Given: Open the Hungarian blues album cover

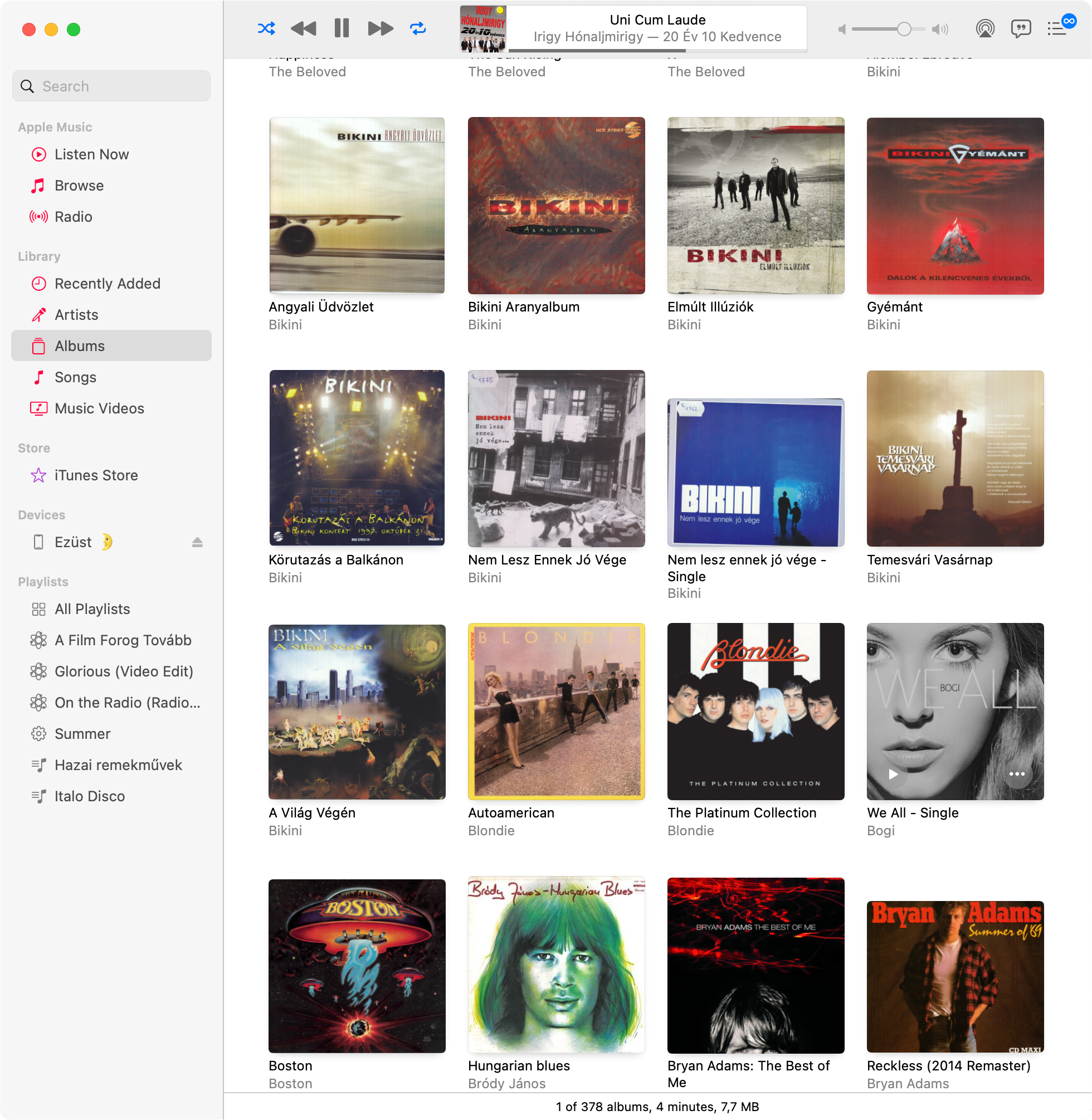Looking at the screenshot, I should pos(557,964).
